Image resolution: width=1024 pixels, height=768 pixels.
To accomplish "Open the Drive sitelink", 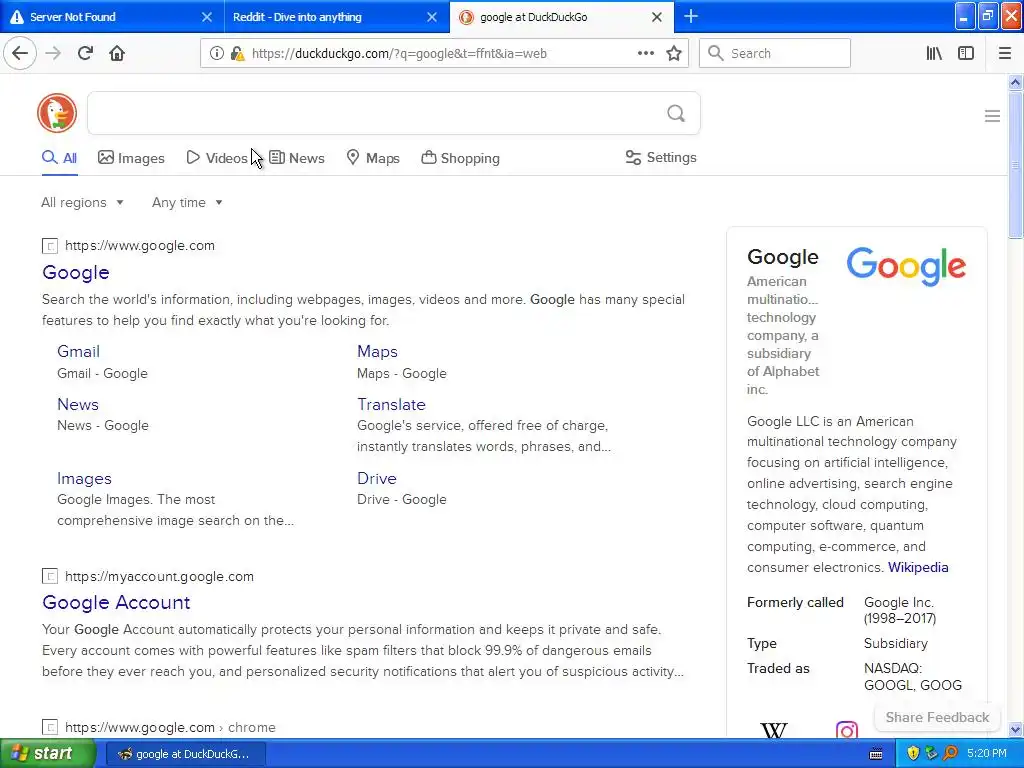I will point(377,478).
